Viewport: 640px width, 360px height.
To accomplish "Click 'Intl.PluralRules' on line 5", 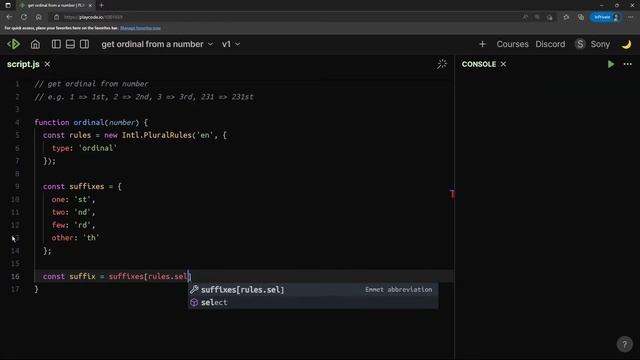I will click(157, 135).
